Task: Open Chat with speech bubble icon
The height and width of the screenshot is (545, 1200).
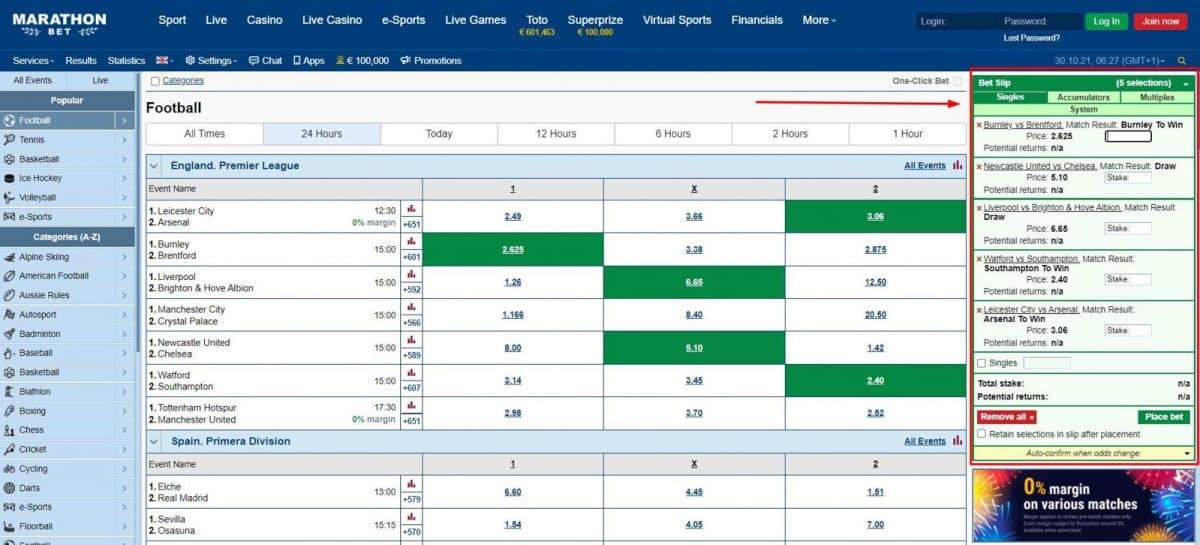Action: pos(266,61)
